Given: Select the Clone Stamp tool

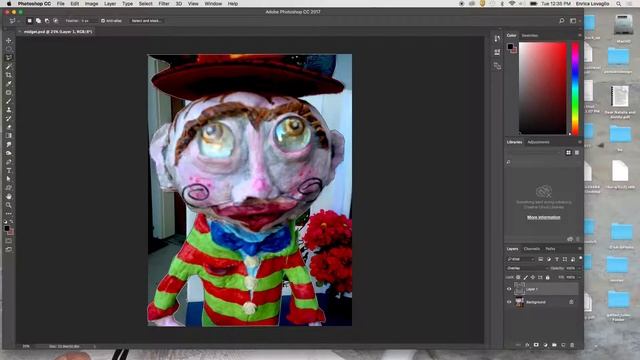Looking at the screenshot, I should [x=9, y=110].
